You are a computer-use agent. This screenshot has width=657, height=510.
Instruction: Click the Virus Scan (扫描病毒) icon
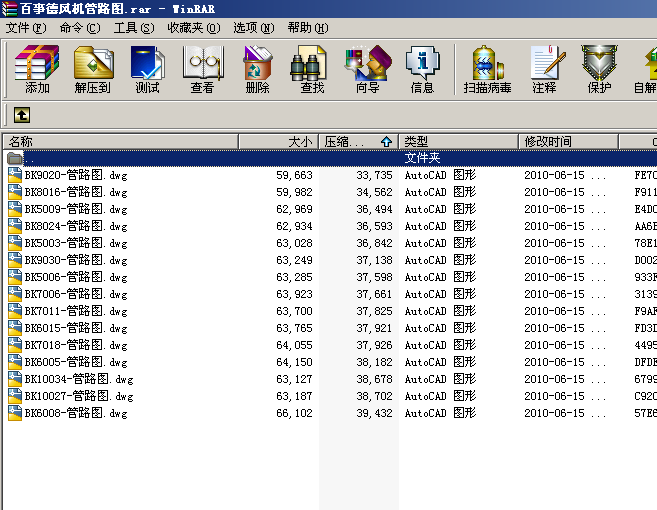487,70
